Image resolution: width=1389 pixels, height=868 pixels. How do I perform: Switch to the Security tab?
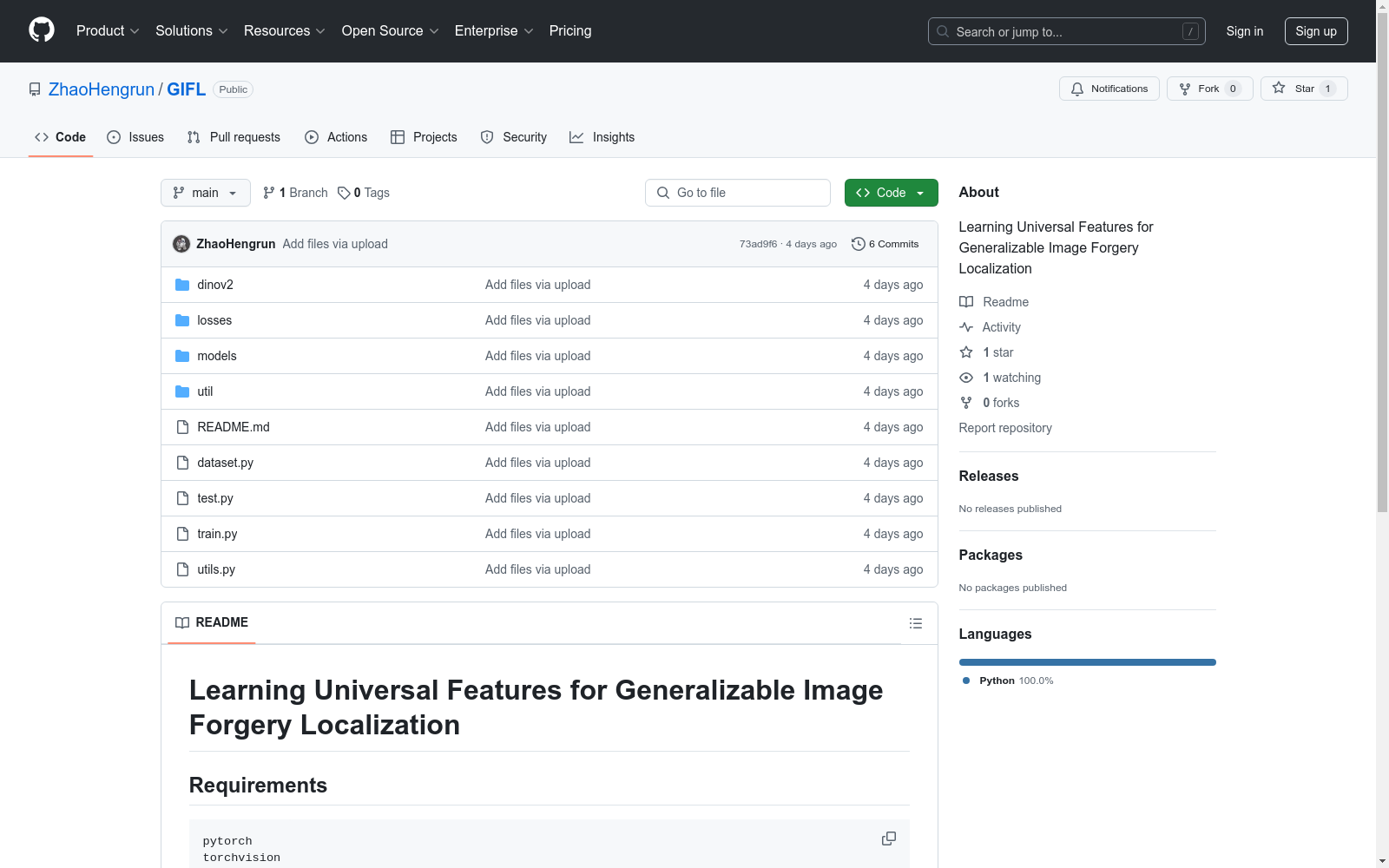514,137
